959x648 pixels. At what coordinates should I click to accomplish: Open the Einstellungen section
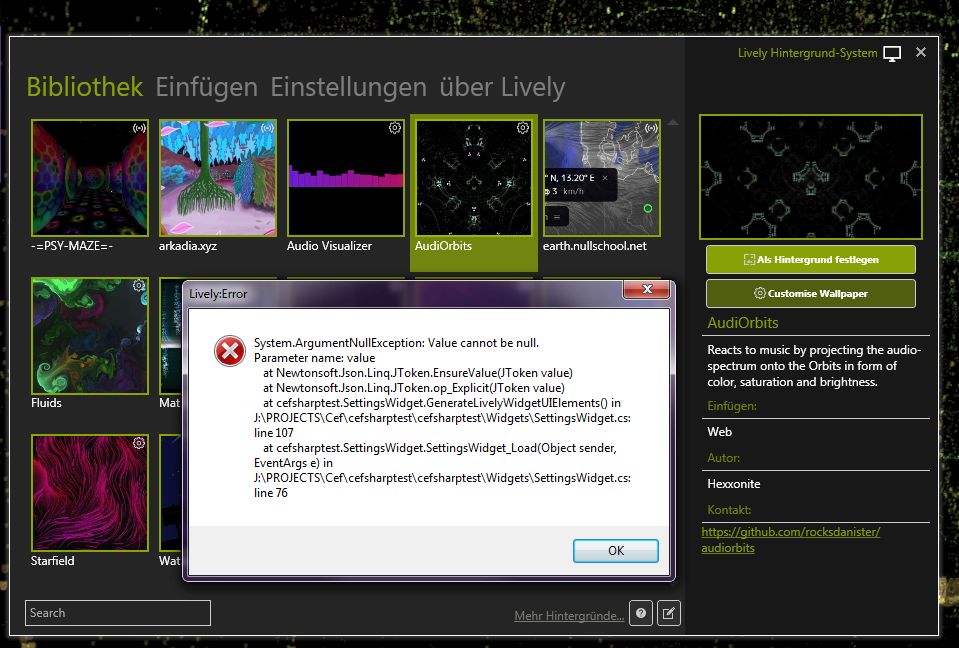pyautogui.click(x=345, y=87)
